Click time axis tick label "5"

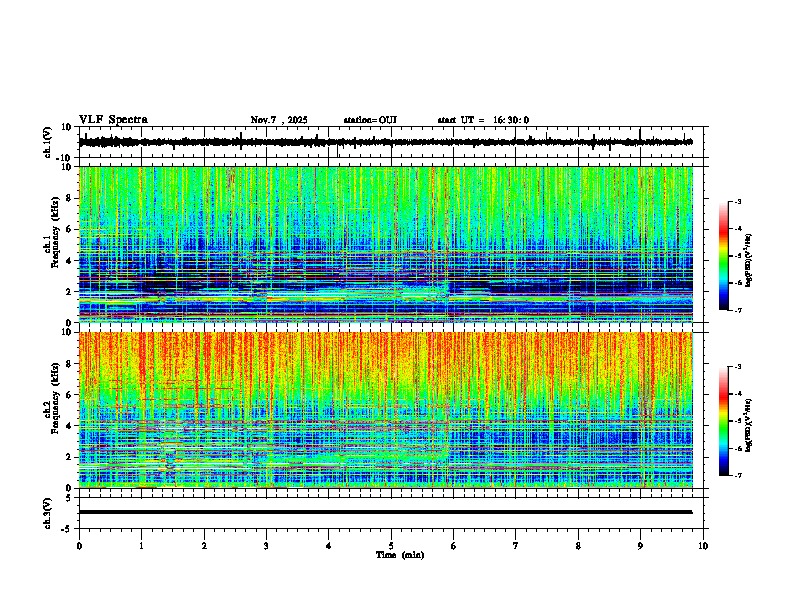click(x=391, y=546)
